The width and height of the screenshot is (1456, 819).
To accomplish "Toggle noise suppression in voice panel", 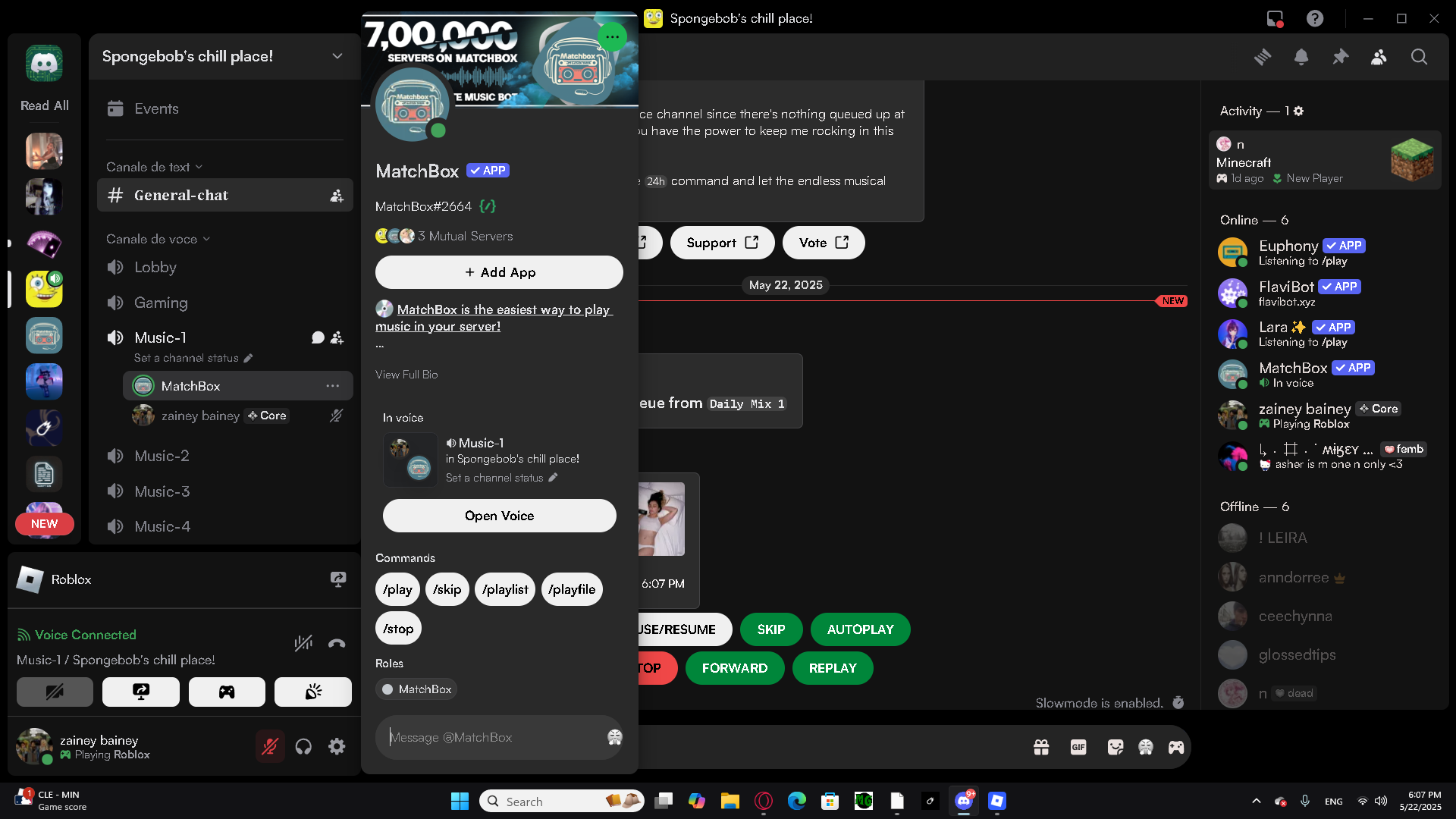I will pyautogui.click(x=303, y=643).
